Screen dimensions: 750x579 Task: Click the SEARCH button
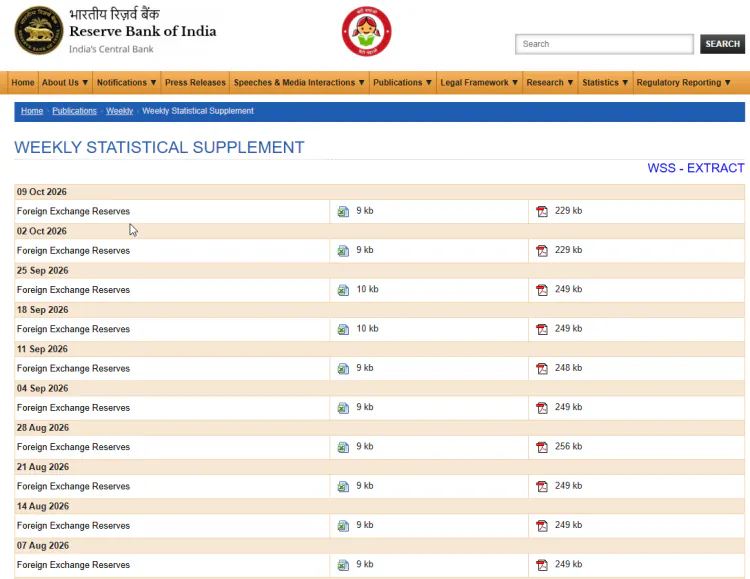(x=722, y=44)
